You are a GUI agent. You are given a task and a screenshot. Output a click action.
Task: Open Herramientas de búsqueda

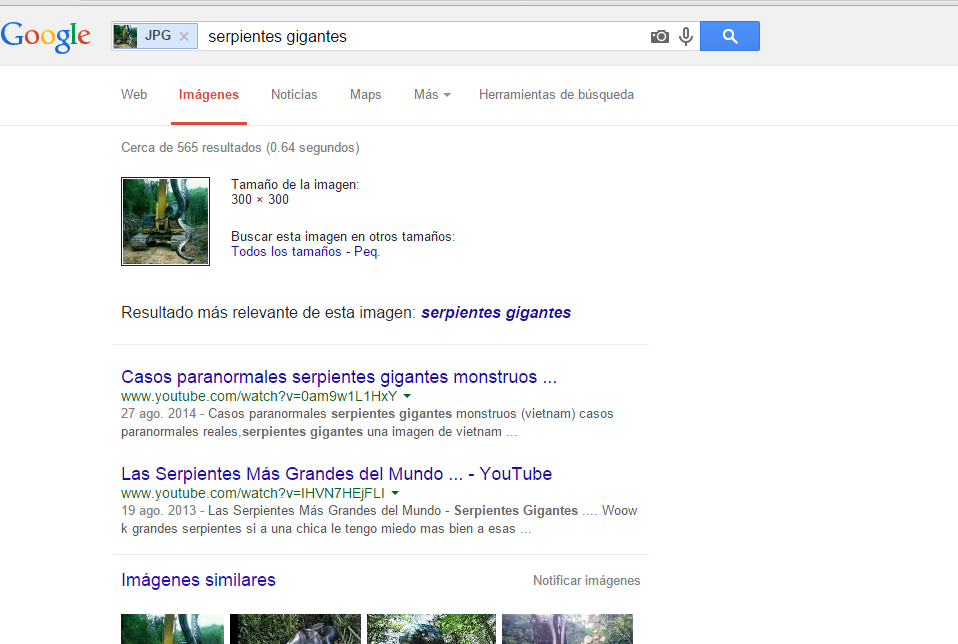point(556,95)
